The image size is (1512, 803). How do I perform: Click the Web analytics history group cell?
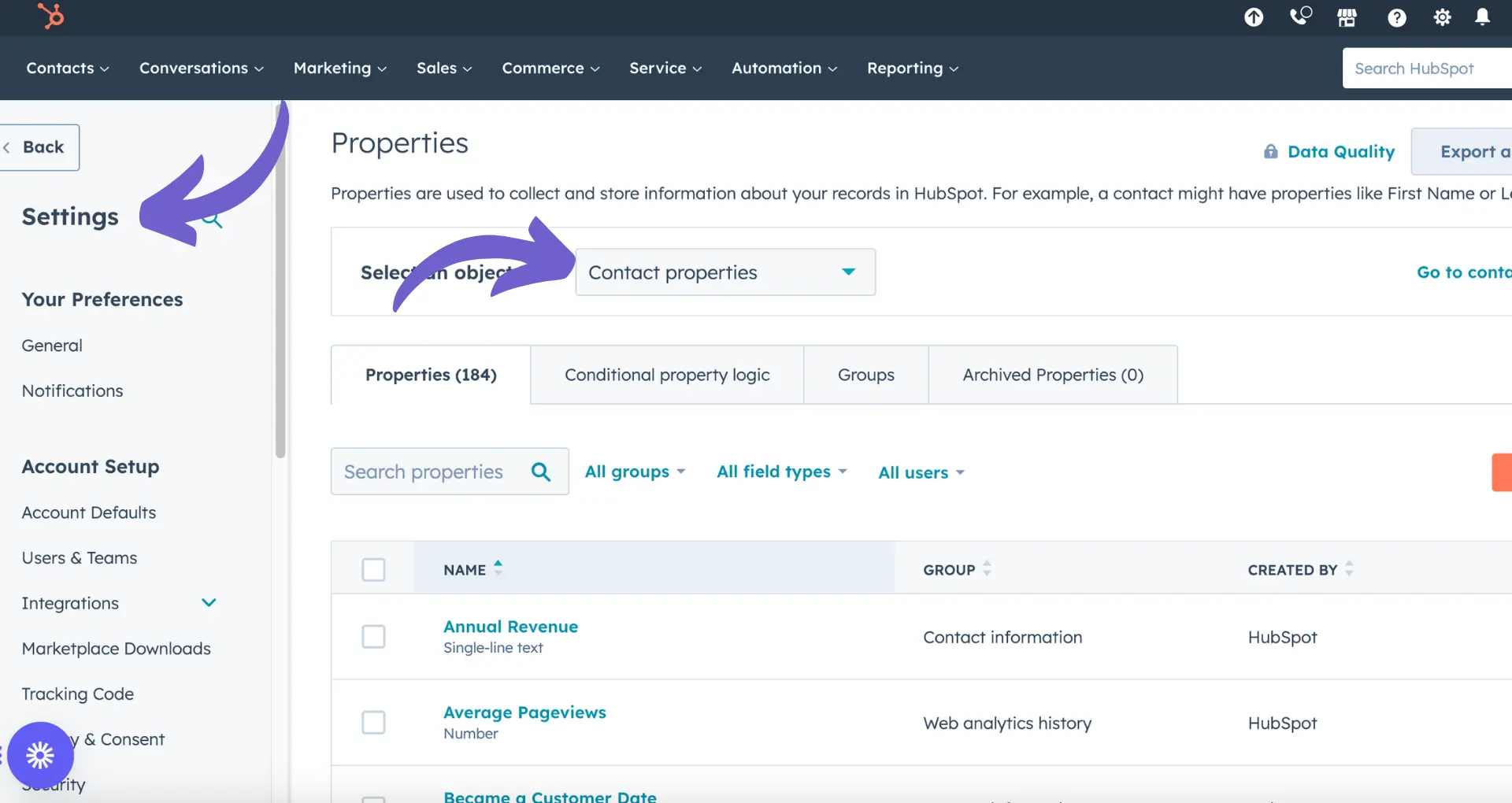point(1007,723)
